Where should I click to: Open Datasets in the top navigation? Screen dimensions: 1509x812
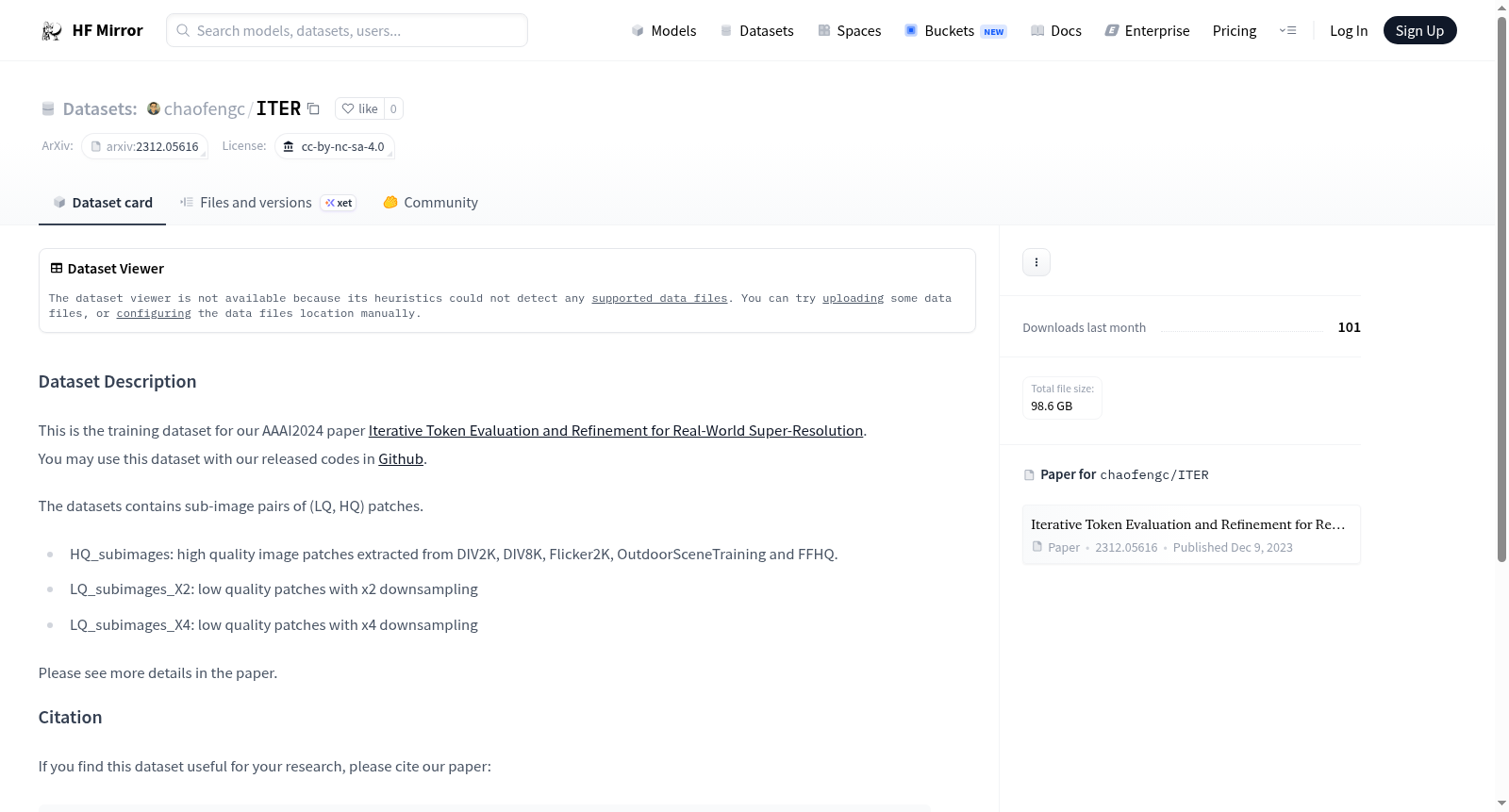(x=756, y=30)
